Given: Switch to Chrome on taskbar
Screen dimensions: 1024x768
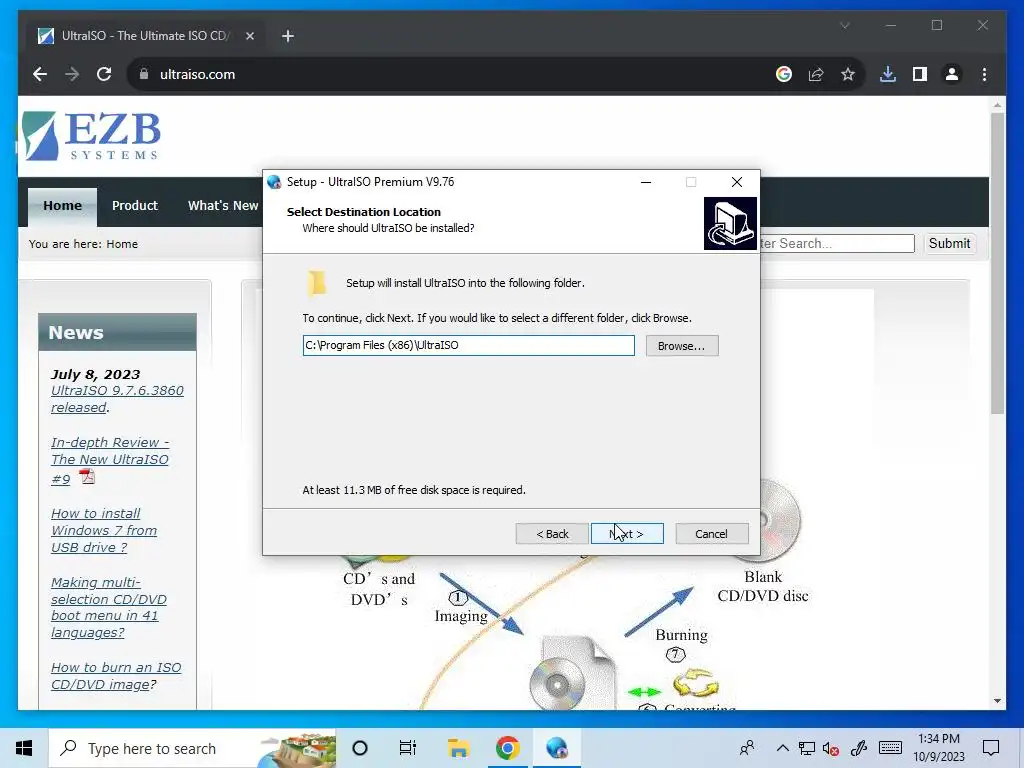Looking at the screenshot, I should point(507,748).
